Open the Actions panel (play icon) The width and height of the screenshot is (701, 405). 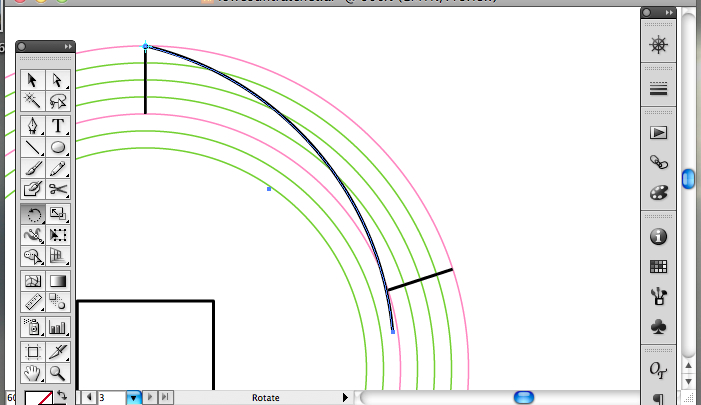tap(659, 133)
